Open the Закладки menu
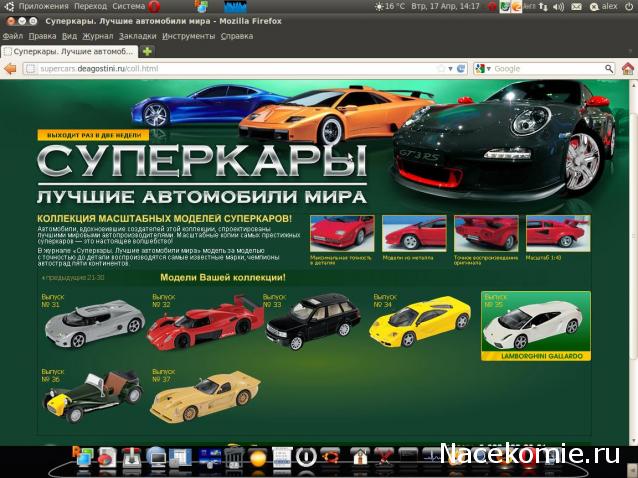This screenshot has height=478, width=638. [x=138, y=36]
